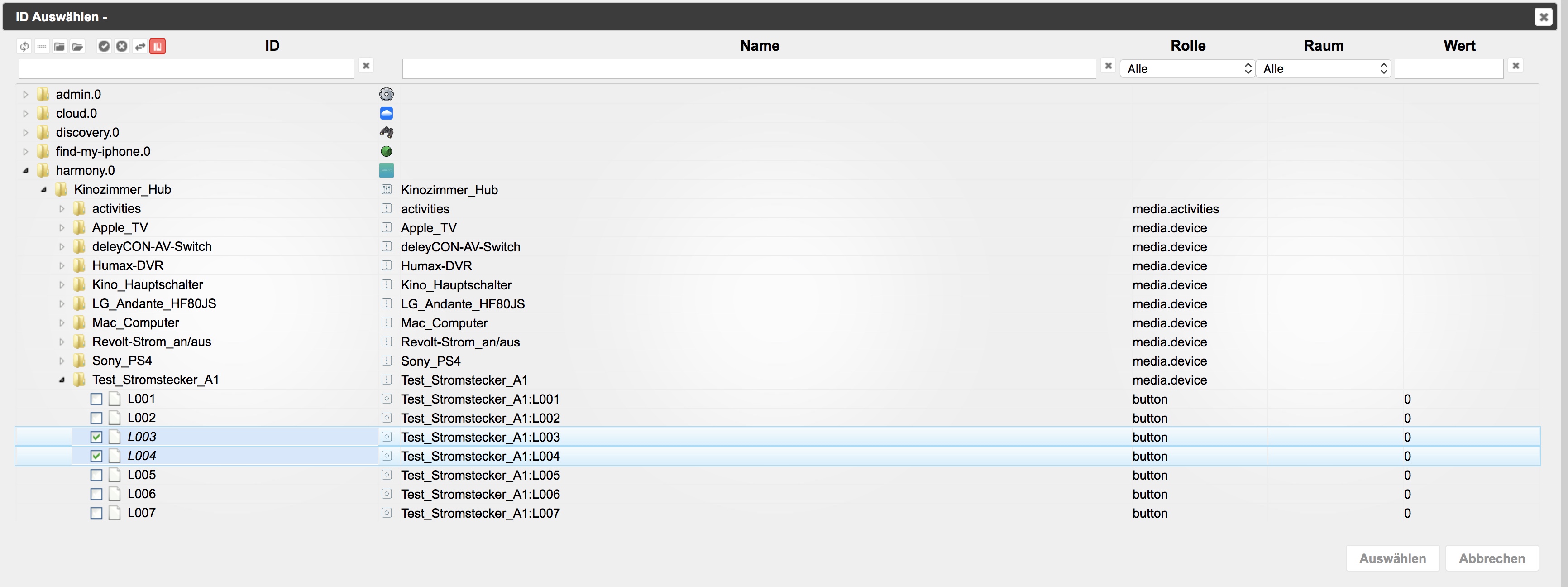Uncheck the L003 checkbox
This screenshot has width=1568, height=587.
(x=96, y=437)
